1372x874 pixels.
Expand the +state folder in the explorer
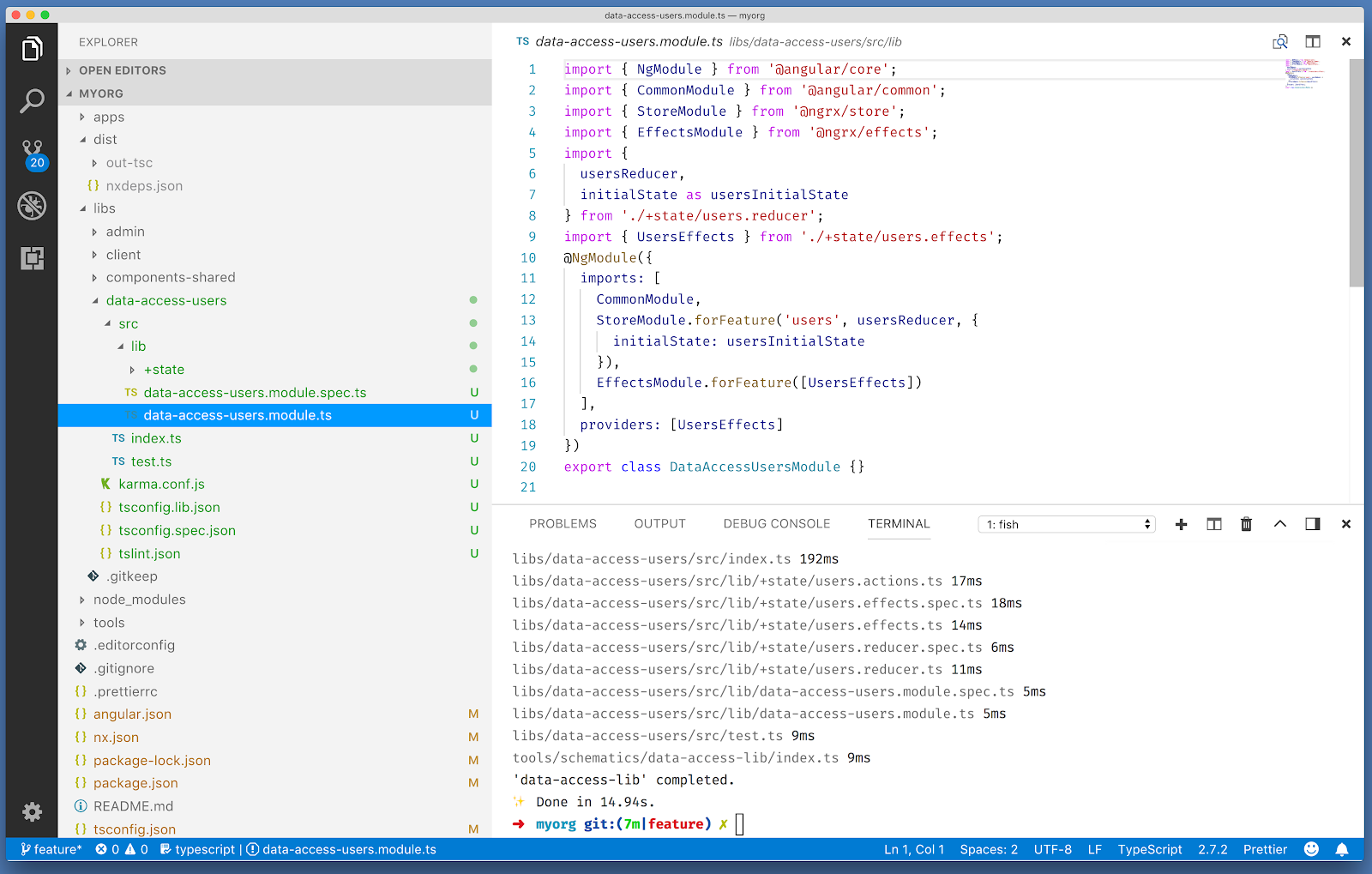click(x=165, y=369)
